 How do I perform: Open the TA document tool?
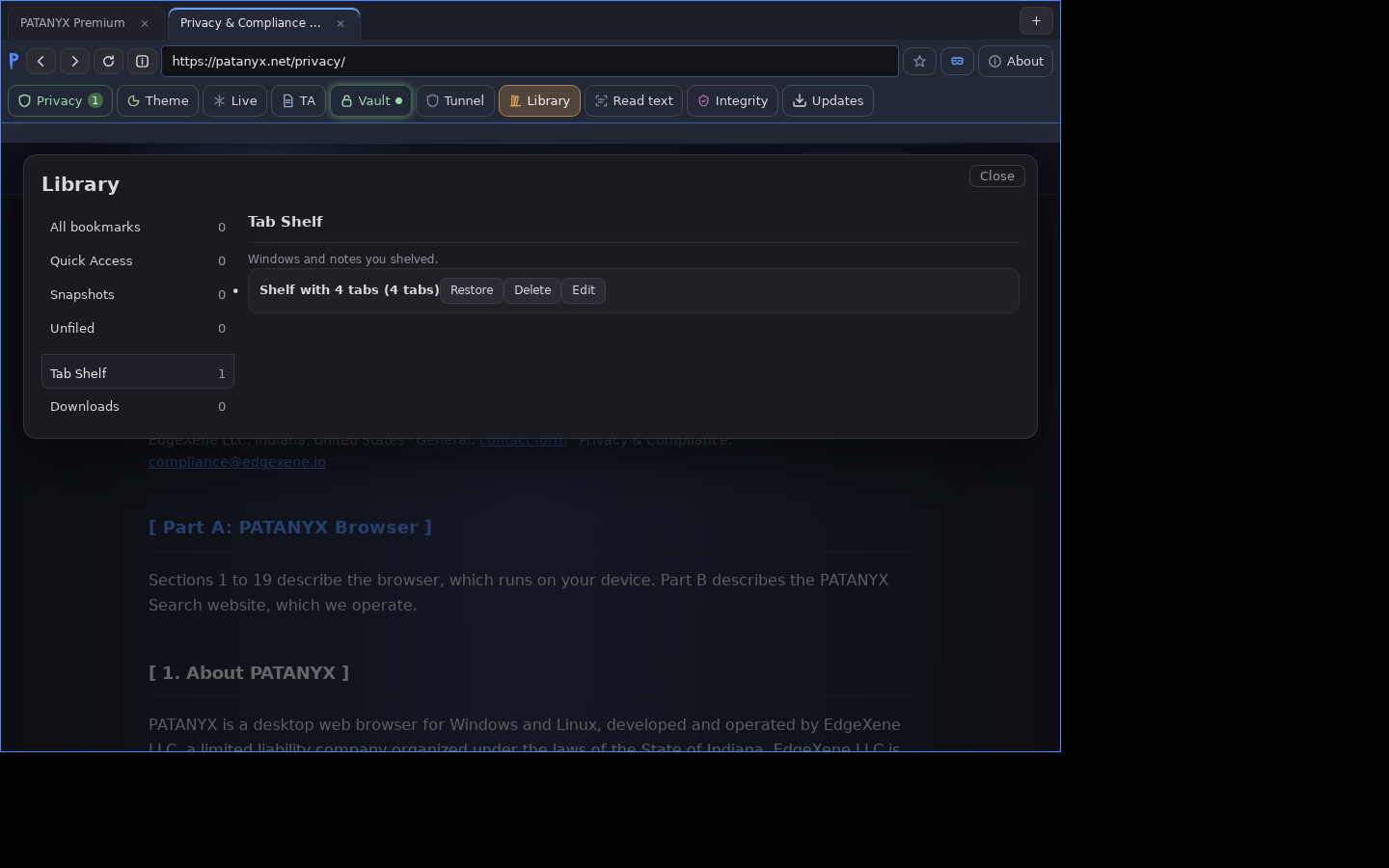click(298, 100)
